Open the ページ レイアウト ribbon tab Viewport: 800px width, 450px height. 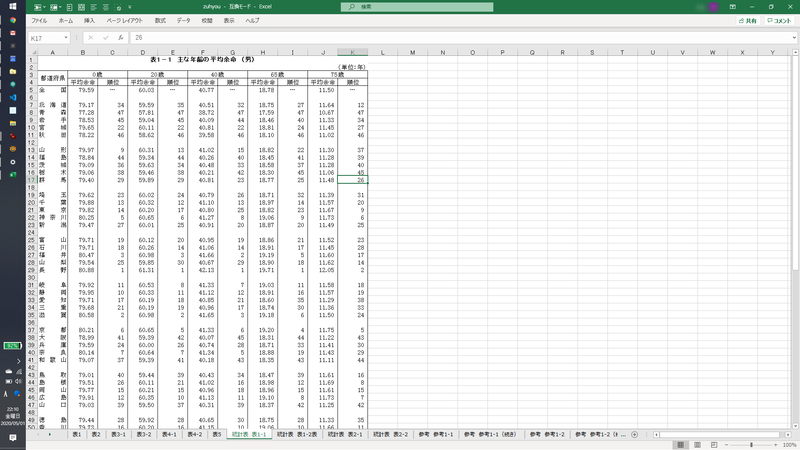(124, 20)
